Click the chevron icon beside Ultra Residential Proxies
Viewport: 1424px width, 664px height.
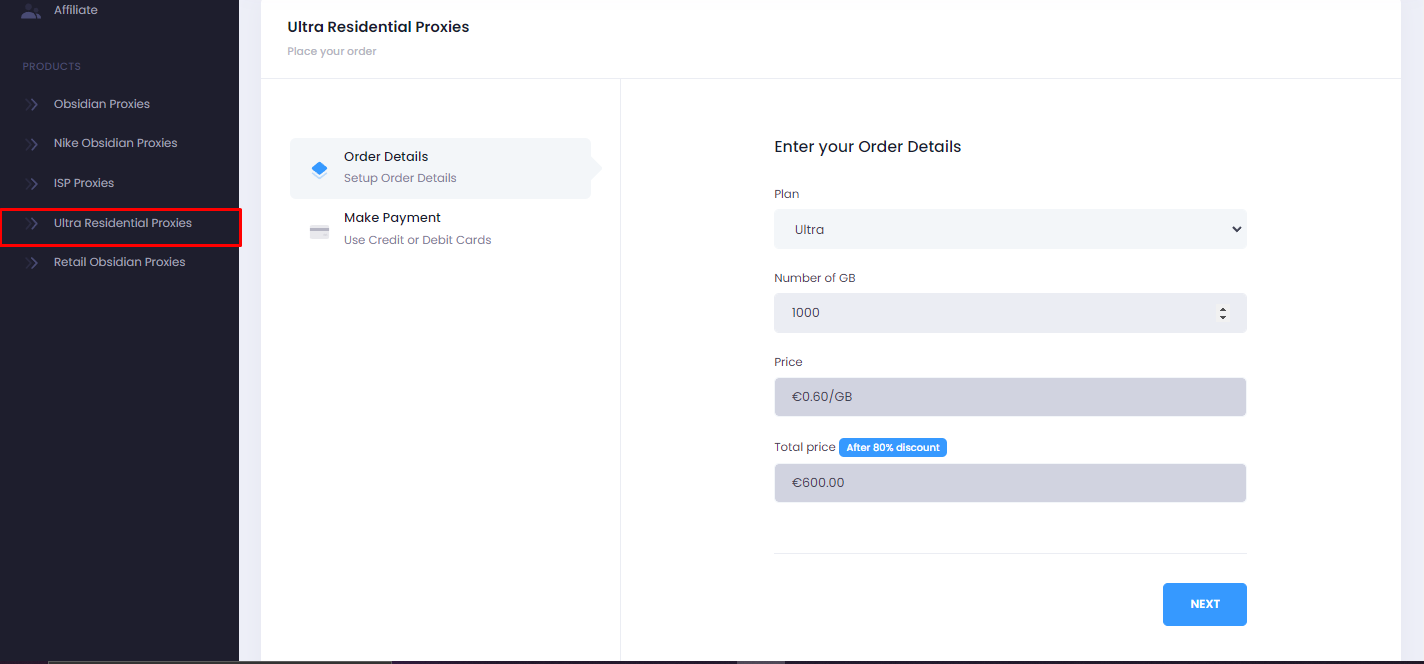pyautogui.click(x=32, y=223)
